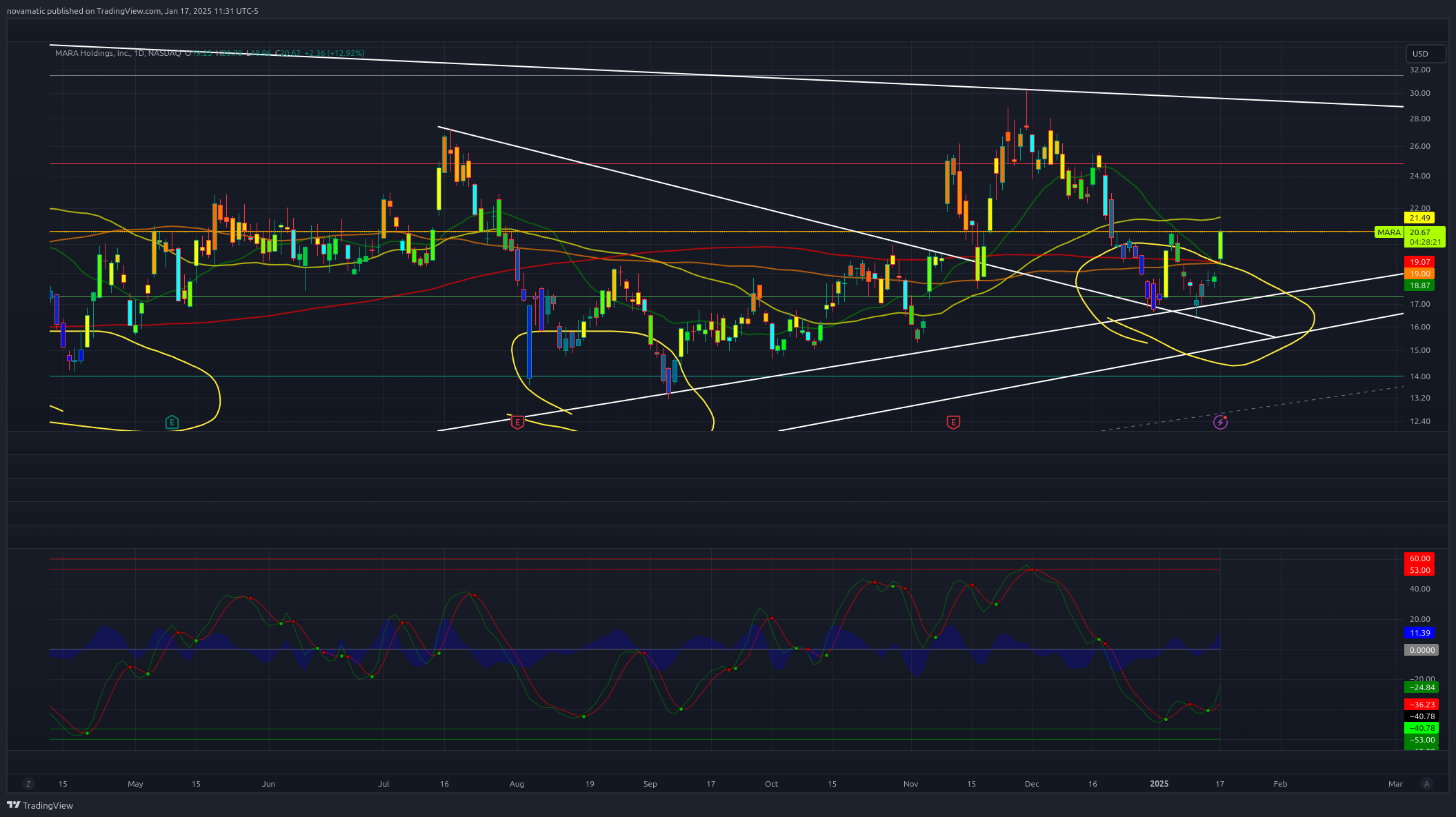The width and height of the screenshot is (1456, 817).
Task: Click the 24.00 price axis label
Action: (1419, 176)
